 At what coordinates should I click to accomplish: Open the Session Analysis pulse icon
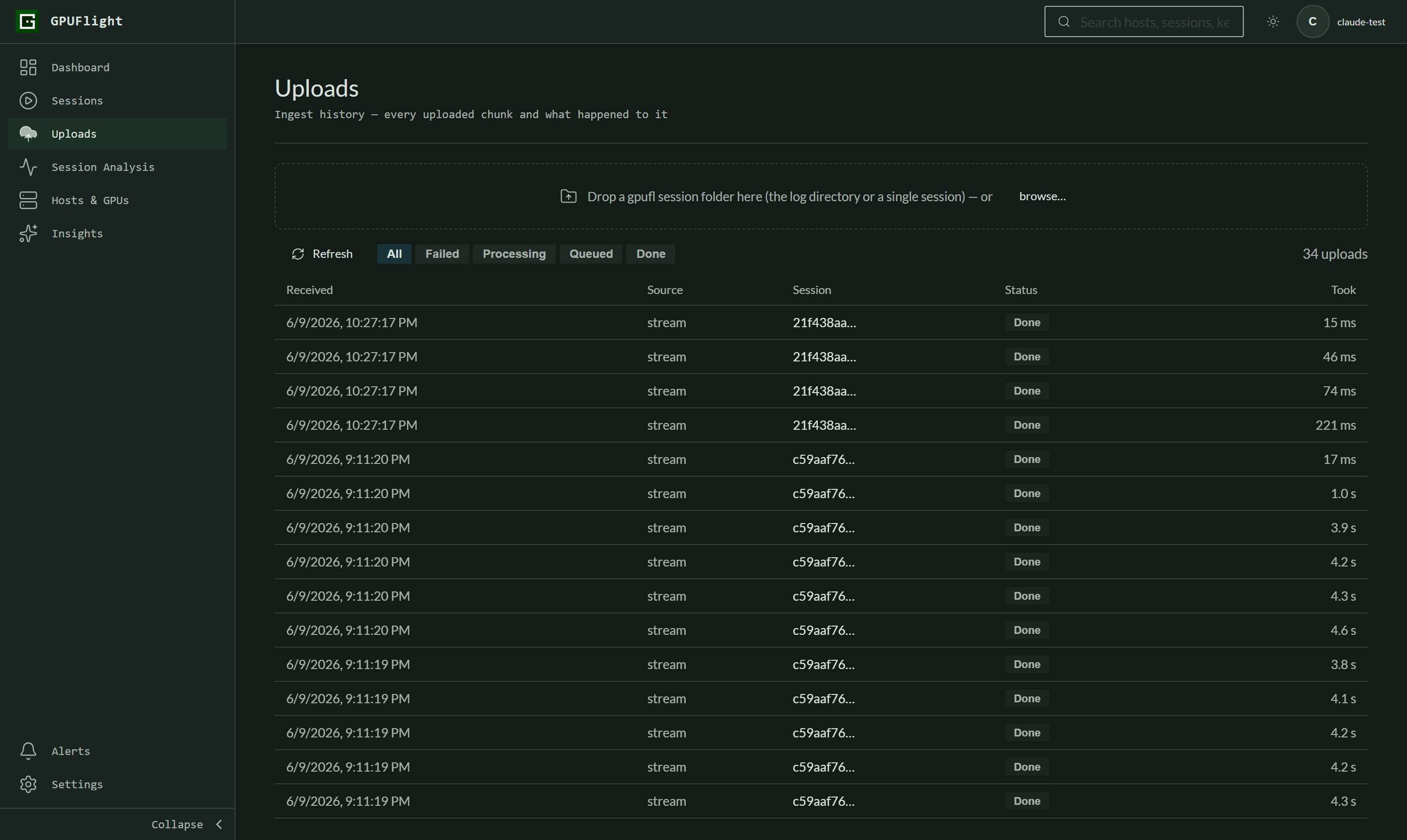click(28, 167)
